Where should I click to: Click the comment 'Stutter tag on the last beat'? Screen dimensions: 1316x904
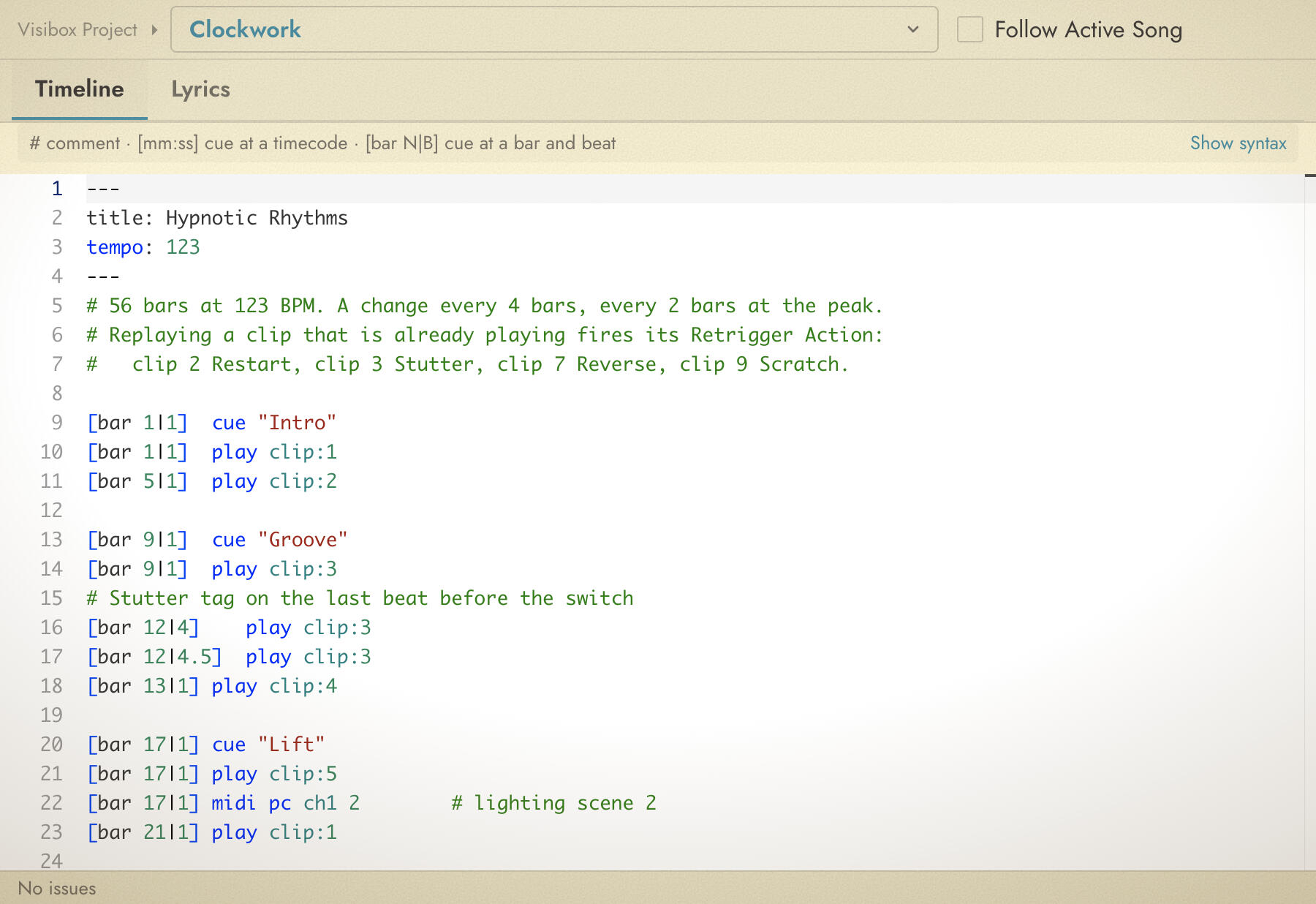coord(360,598)
